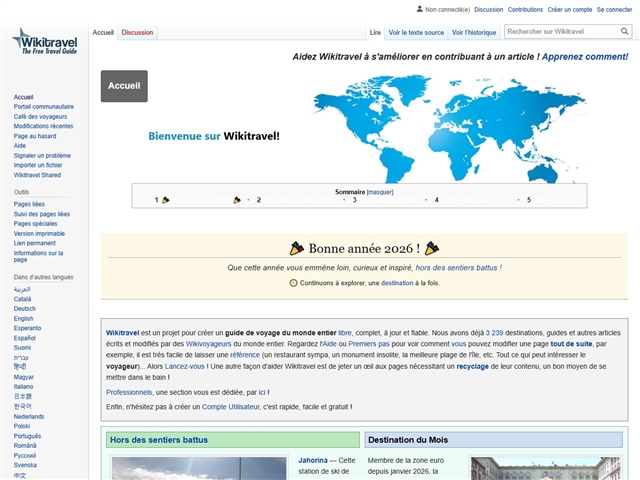Open the recyclage link

point(472,367)
